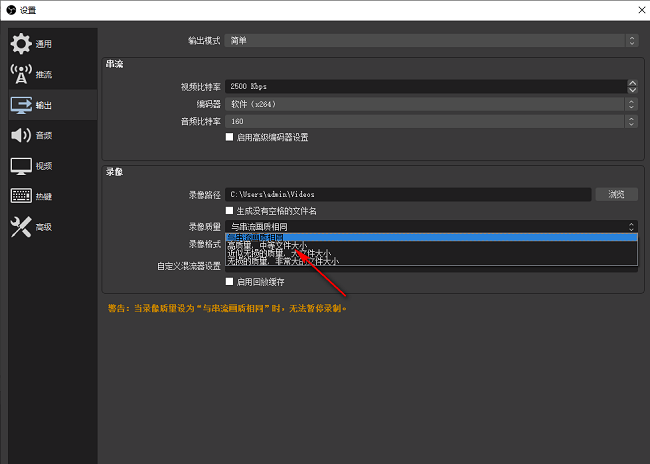Click the 浏览 browse button
This screenshot has width=650, height=464.
616,194
